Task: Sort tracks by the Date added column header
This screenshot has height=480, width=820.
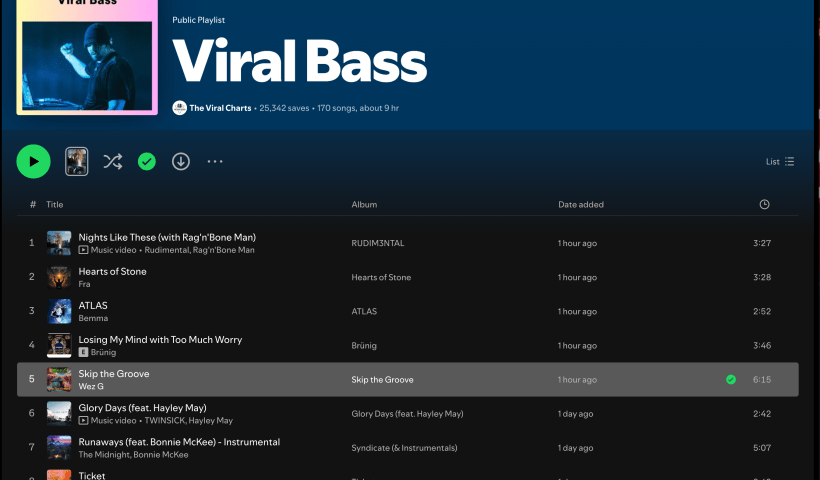Action: point(580,205)
